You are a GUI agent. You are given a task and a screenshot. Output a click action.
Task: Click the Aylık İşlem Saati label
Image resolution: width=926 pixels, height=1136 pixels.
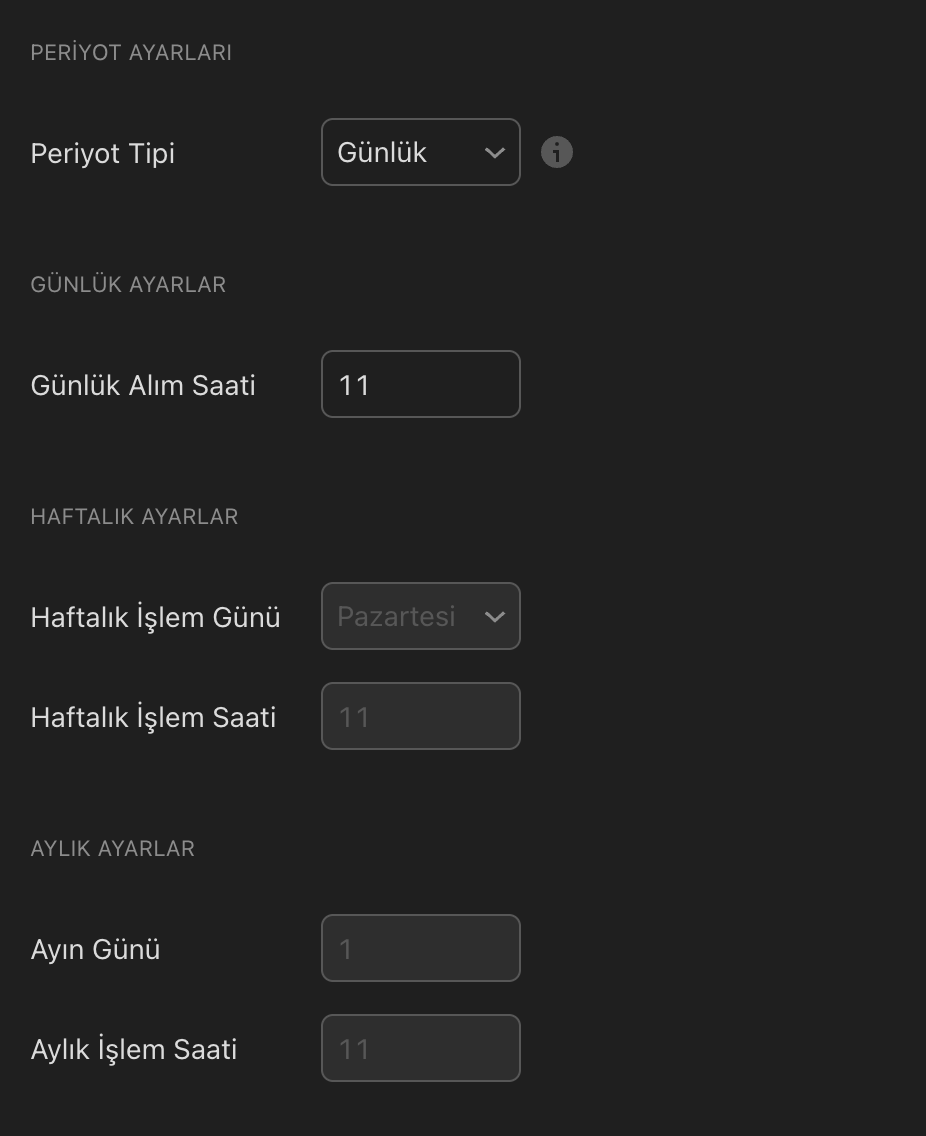point(134,1049)
